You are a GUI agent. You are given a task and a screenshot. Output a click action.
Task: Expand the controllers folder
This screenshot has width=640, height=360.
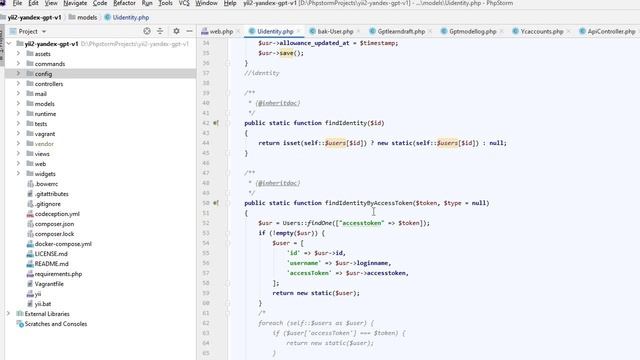click(18, 84)
